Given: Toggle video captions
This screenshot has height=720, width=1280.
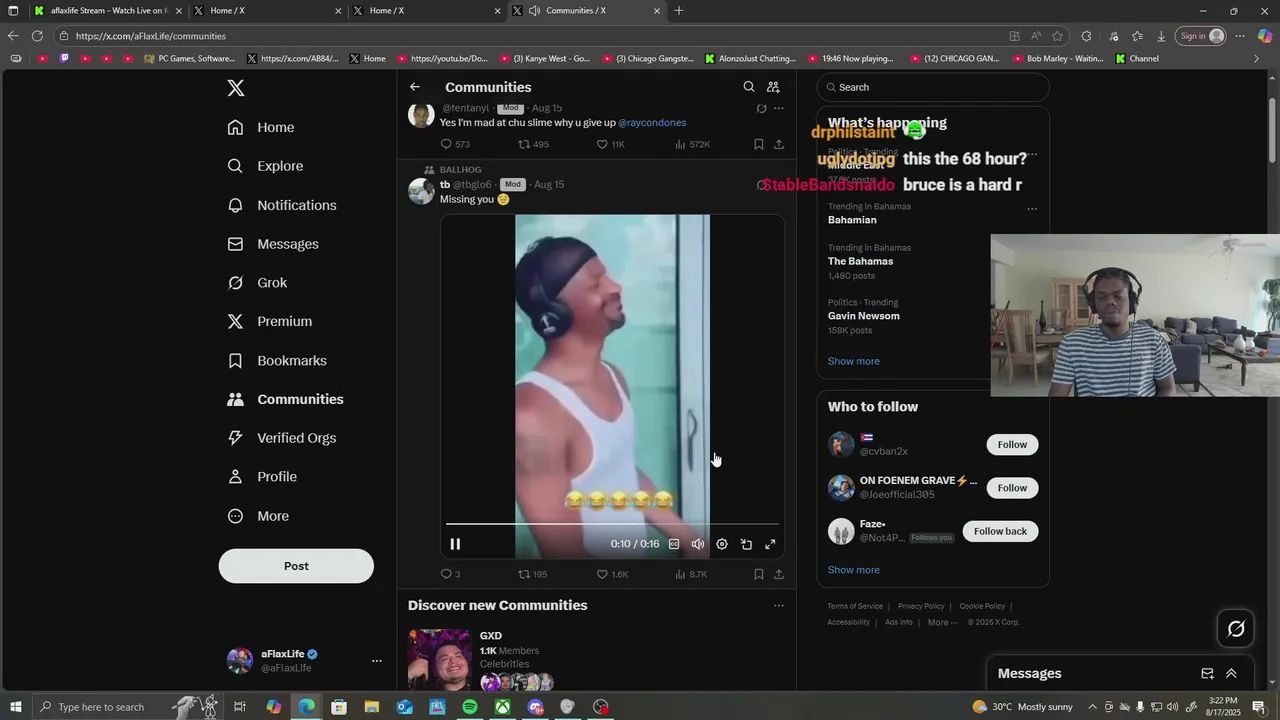Looking at the screenshot, I should point(674,544).
